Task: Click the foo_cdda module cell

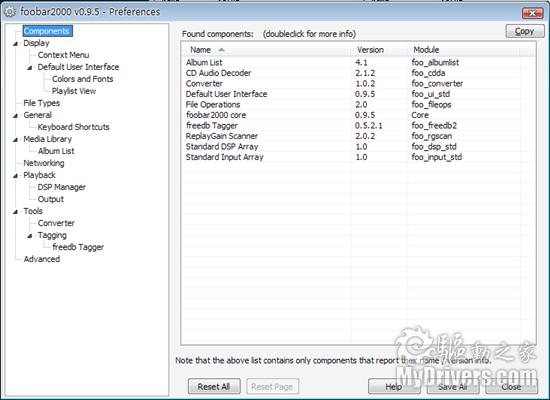Action: coord(428,73)
